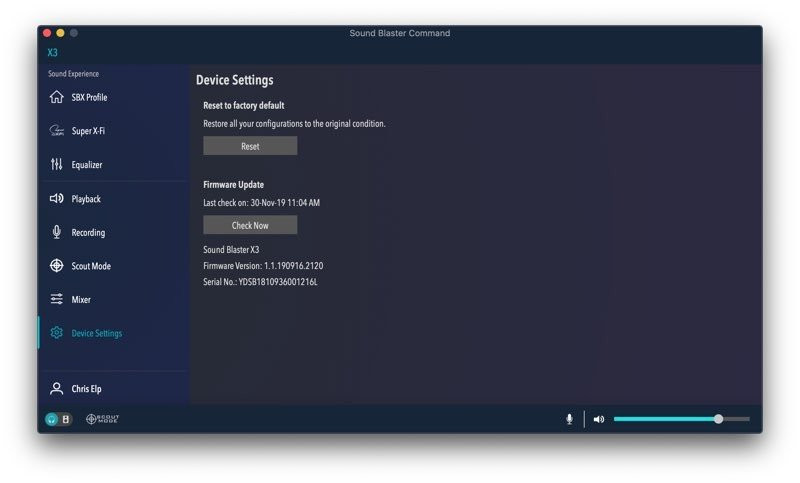The width and height of the screenshot is (800, 483).
Task: Open the Playback section label
Action: tap(86, 199)
